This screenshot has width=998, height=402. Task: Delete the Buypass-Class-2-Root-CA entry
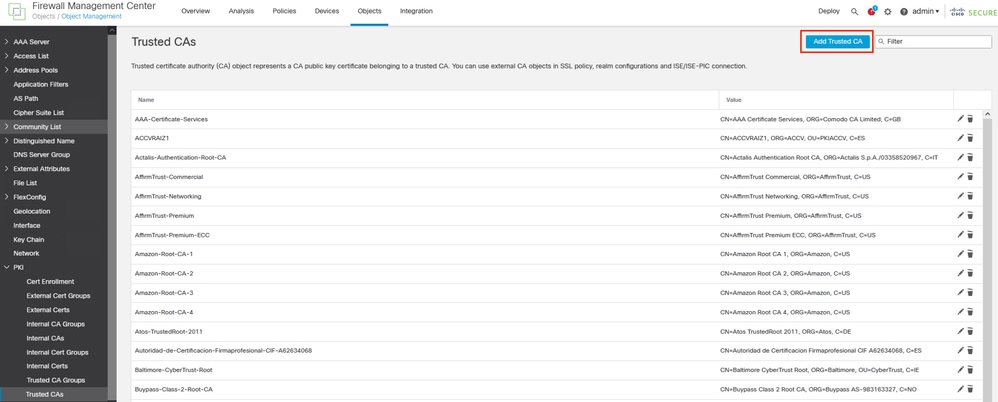click(970, 389)
